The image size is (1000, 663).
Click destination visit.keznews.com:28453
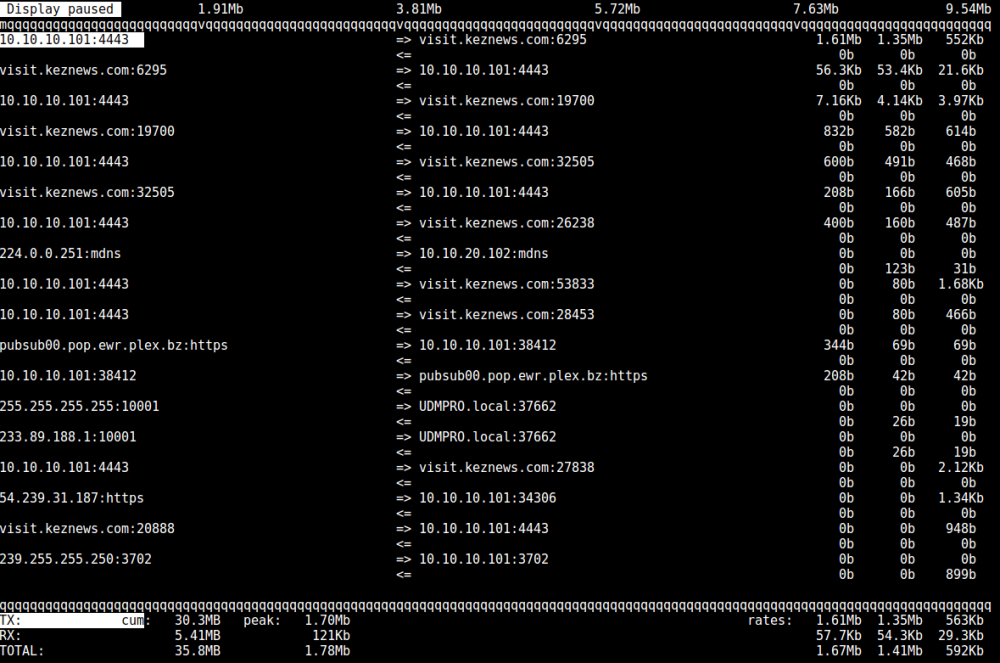pyautogui.click(x=506, y=315)
